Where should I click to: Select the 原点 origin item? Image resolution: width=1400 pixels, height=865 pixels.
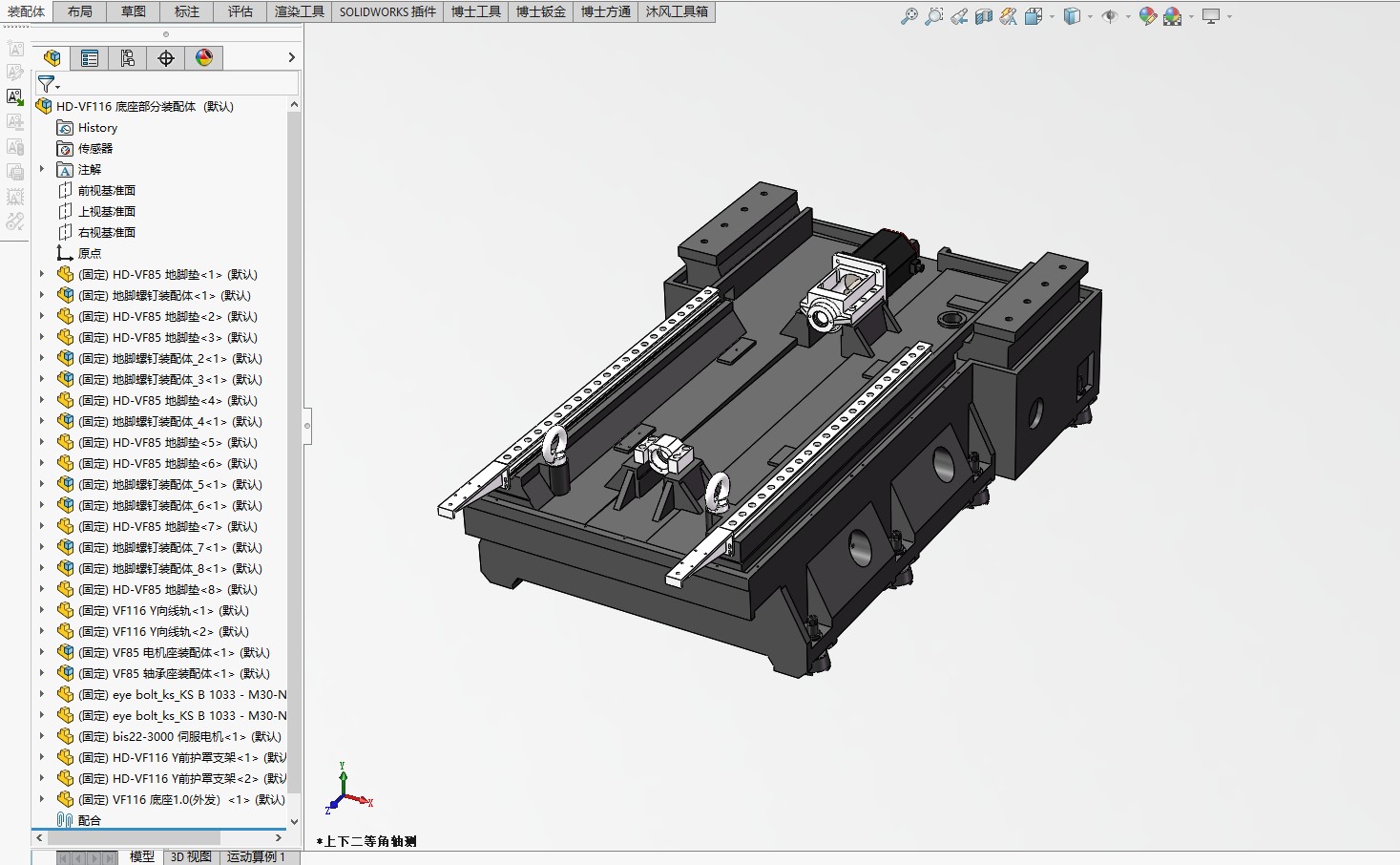(79, 254)
